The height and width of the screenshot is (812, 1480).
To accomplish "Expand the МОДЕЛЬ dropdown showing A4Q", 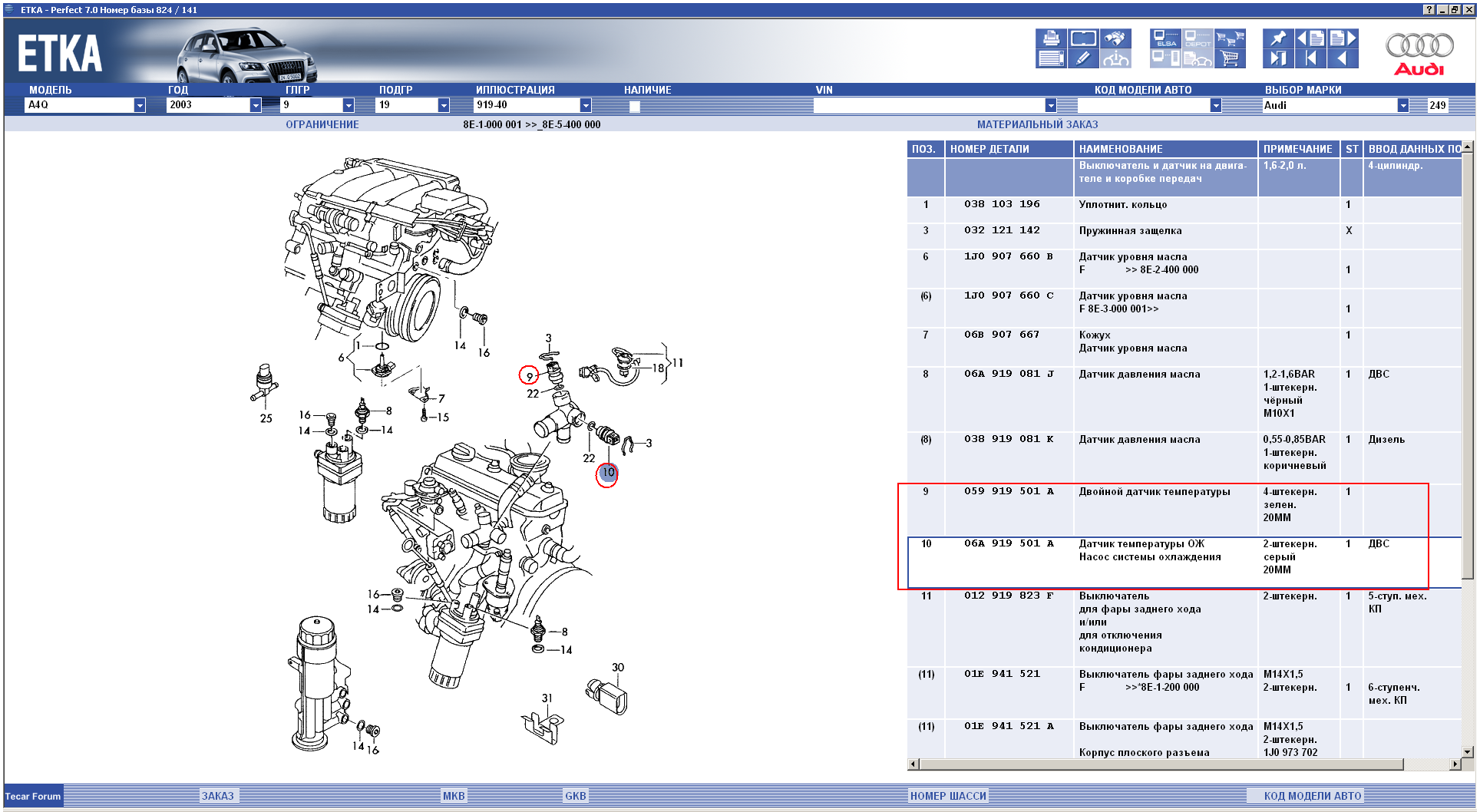I will 139,105.
